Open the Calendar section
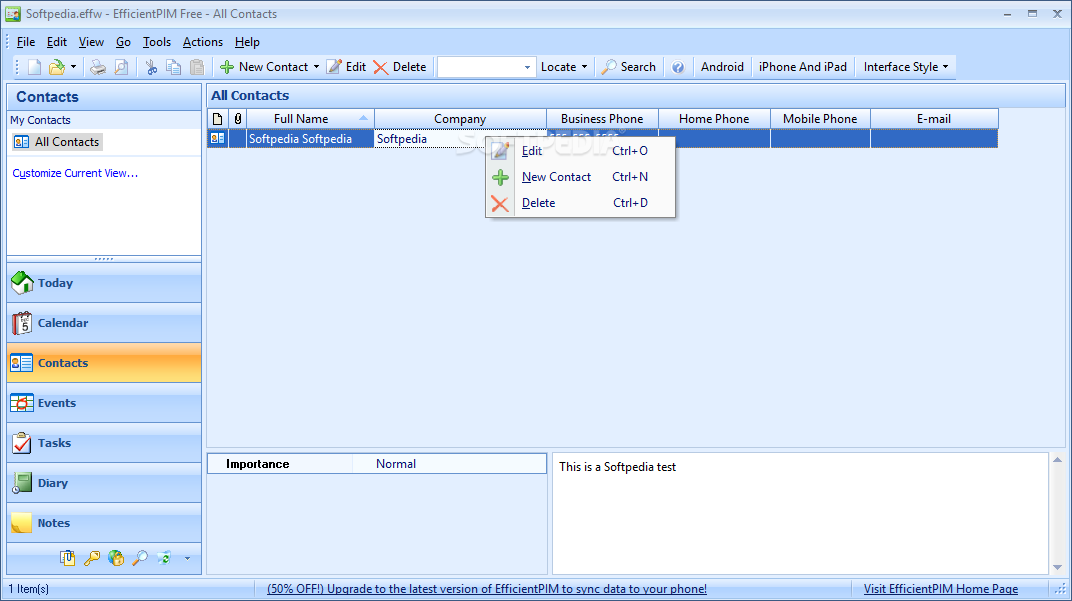 click(x=104, y=323)
